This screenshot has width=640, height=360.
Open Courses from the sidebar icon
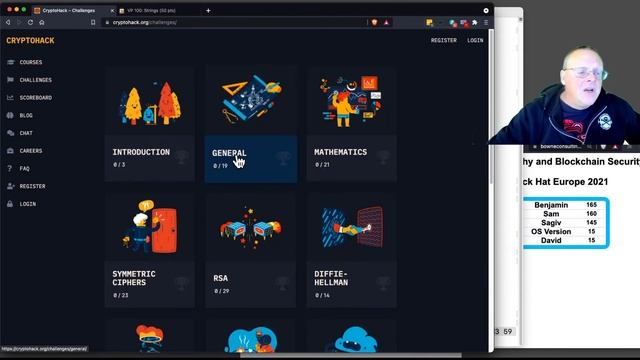[11, 62]
